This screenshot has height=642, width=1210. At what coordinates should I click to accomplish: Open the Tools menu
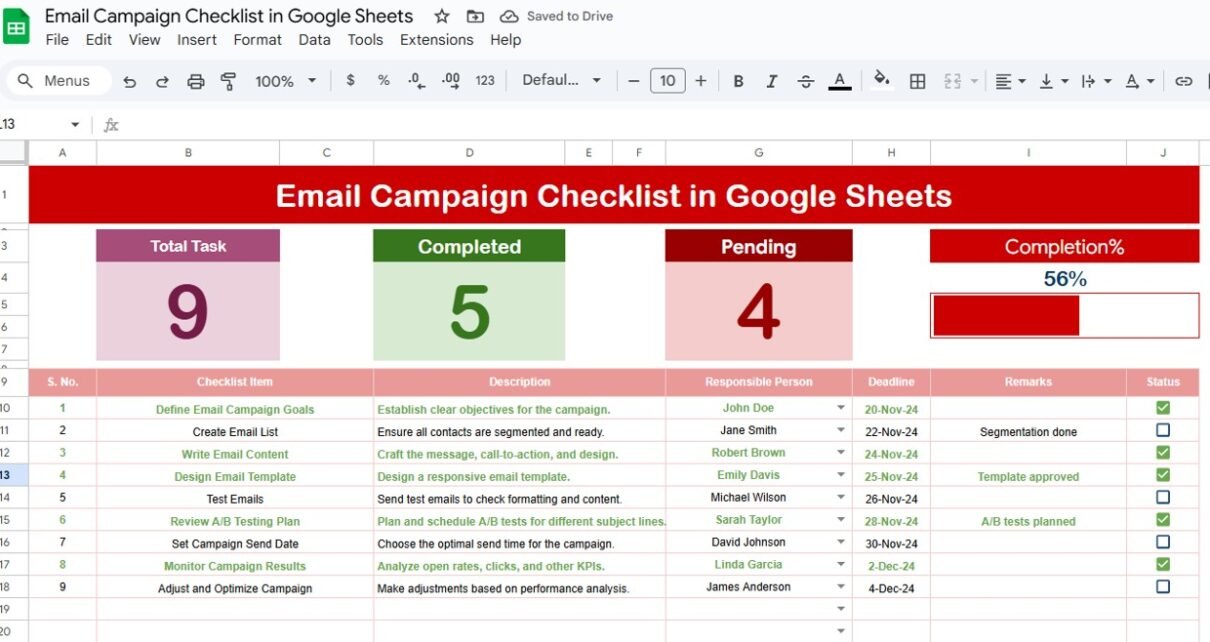click(x=365, y=40)
